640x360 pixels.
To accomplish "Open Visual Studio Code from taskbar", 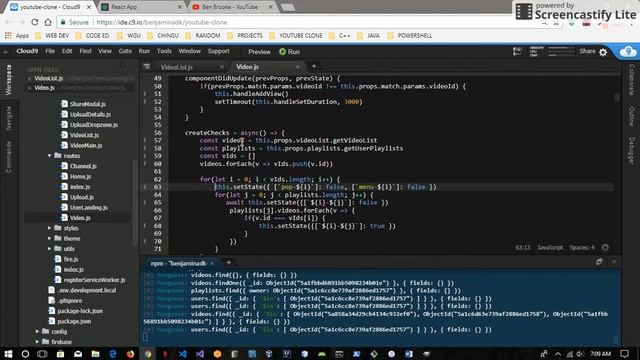I will pyautogui.click(x=182, y=353).
